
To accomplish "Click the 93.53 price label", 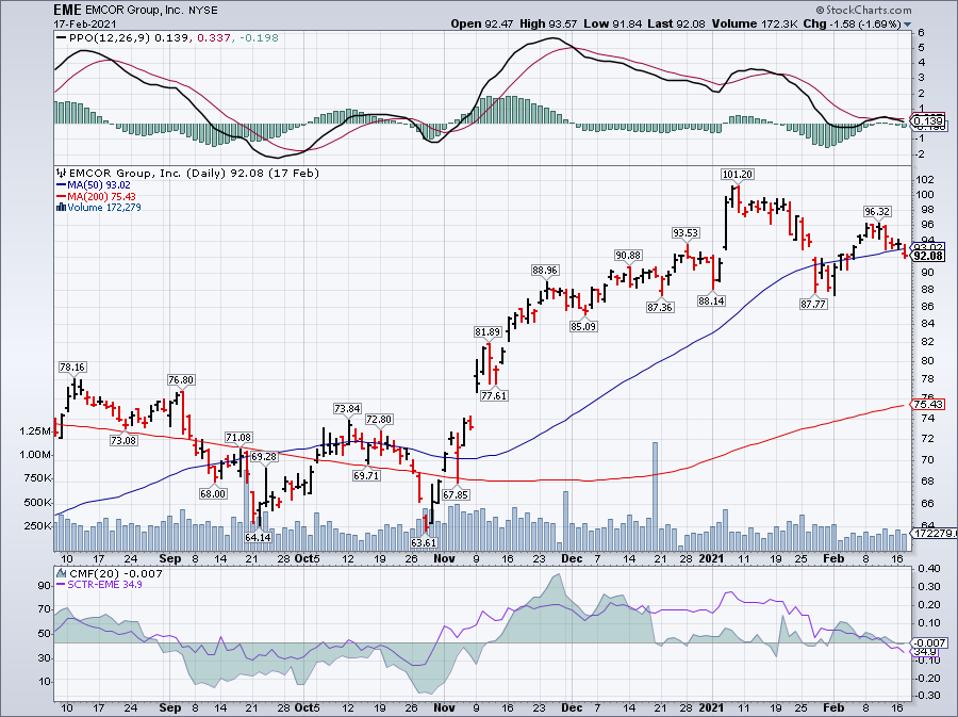I will click(686, 233).
